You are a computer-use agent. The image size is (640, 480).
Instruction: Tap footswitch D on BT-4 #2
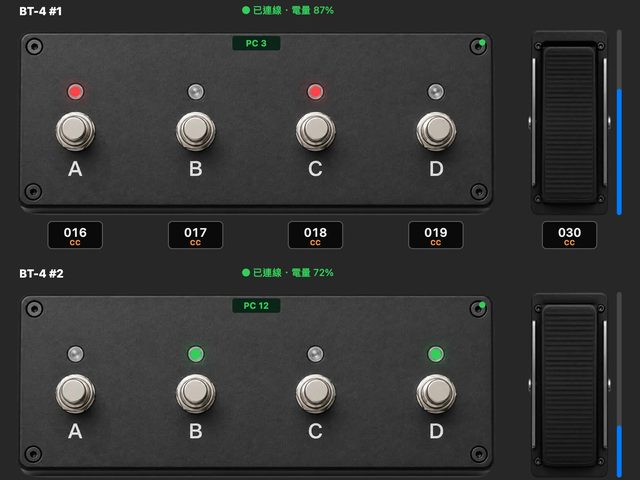click(436, 393)
